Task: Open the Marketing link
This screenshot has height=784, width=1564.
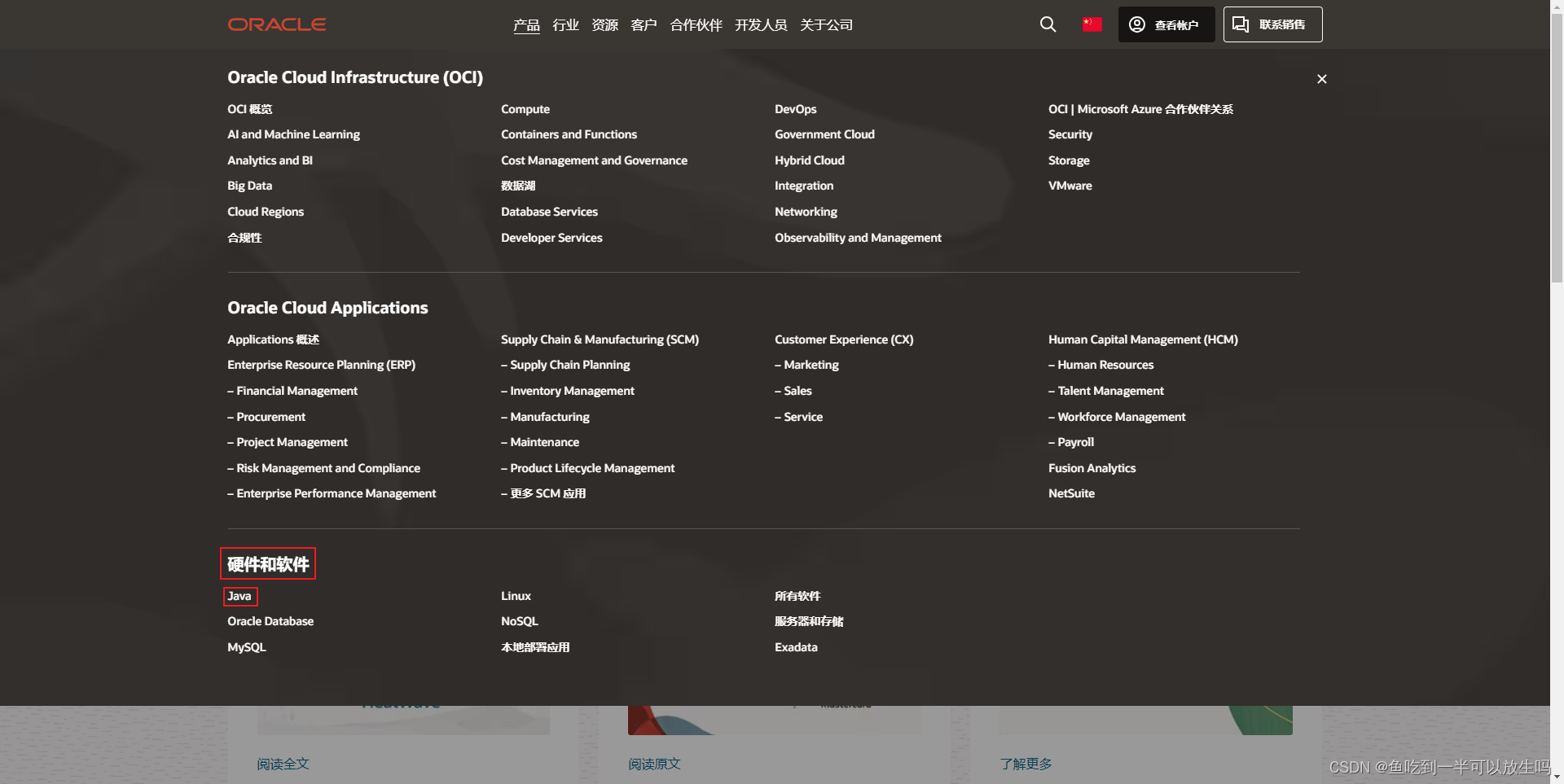Action: pyautogui.click(x=806, y=365)
